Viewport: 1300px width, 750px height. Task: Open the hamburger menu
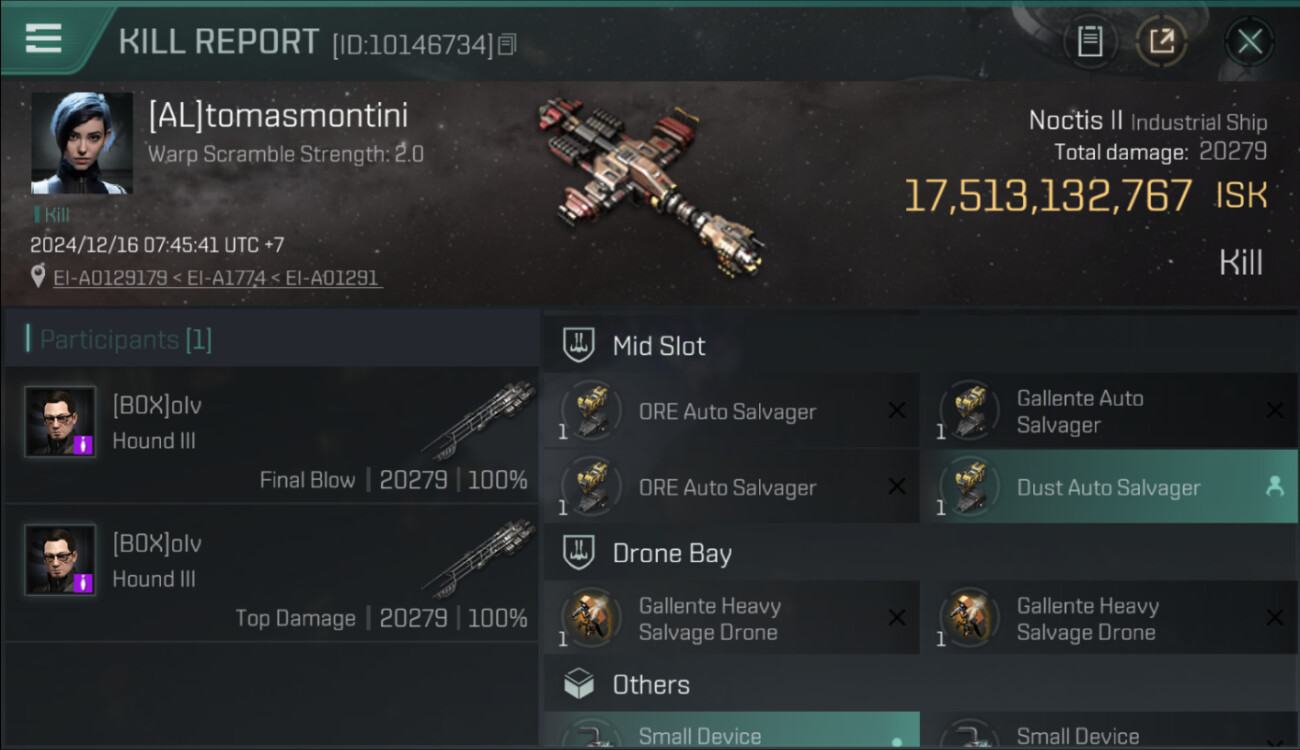click(43, 38)
